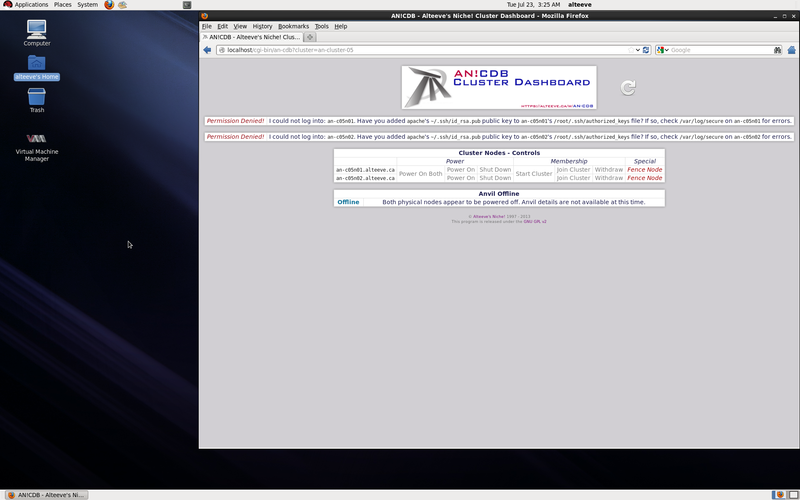The width and height of the screenshot is (800, 500).
Task: Reload the page from the address bar
Action: click(x=646, y=50)
